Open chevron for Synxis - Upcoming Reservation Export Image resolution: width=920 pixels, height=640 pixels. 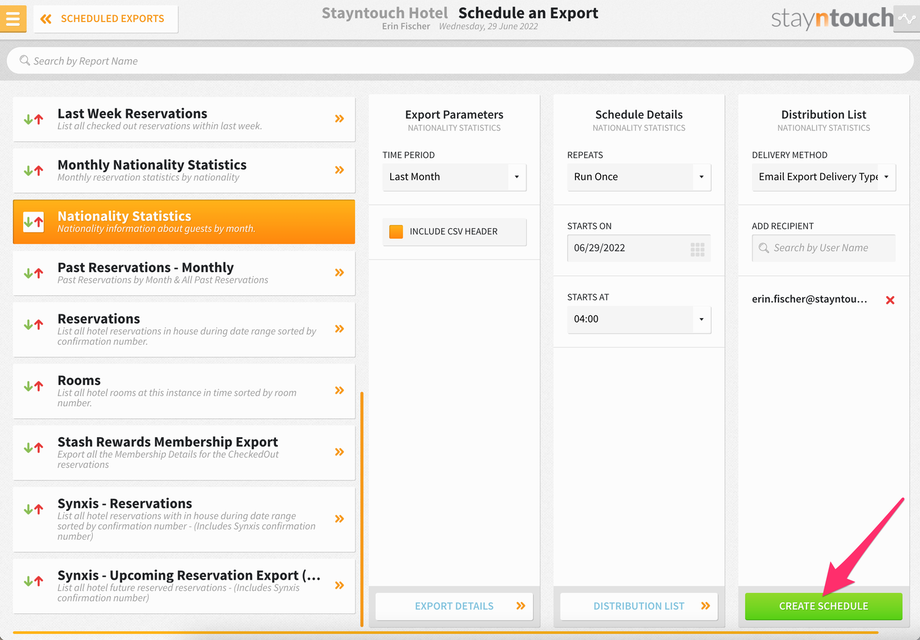pos(339,585)
